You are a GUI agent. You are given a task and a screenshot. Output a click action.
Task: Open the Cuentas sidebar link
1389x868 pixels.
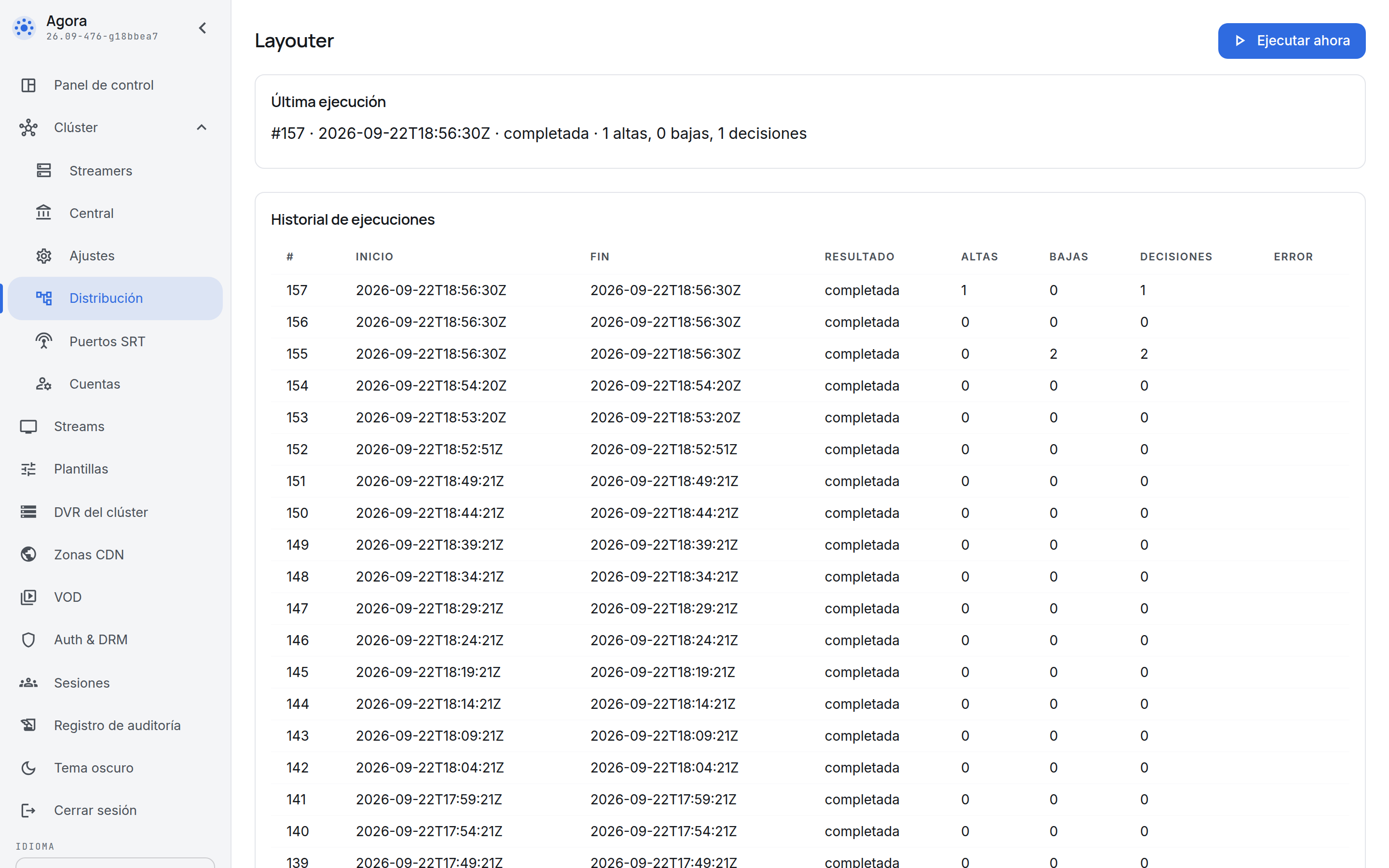click(x=115, y=383)
